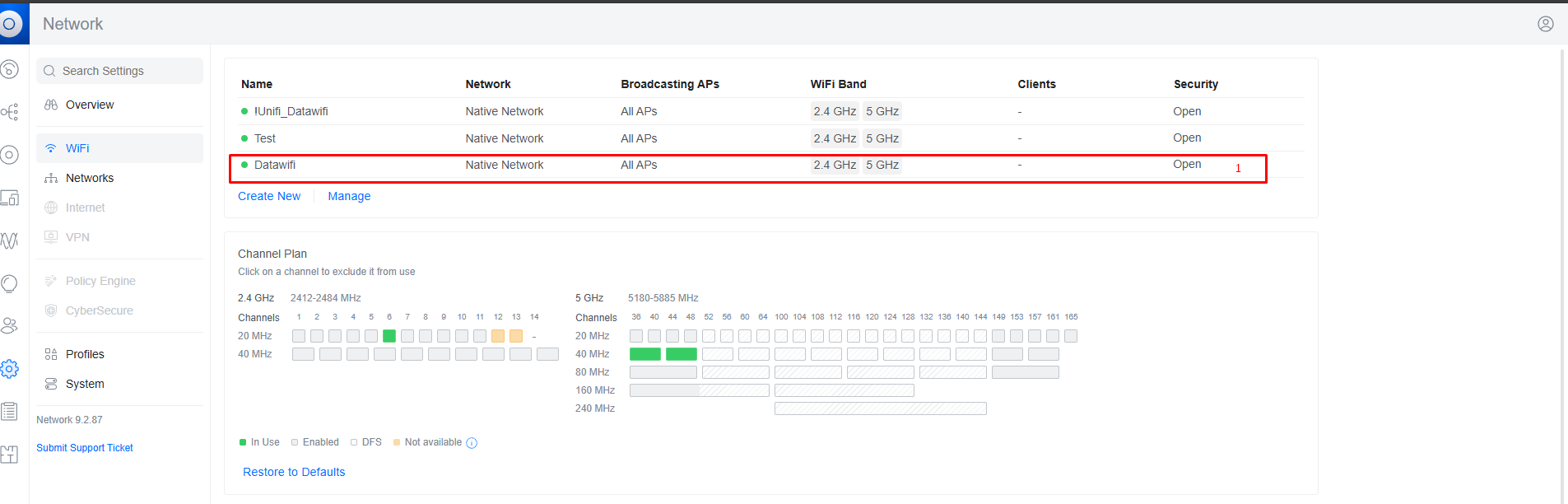
Task: Toggle first green 5 GHz 40 MHz block
Action: (645, 354)
